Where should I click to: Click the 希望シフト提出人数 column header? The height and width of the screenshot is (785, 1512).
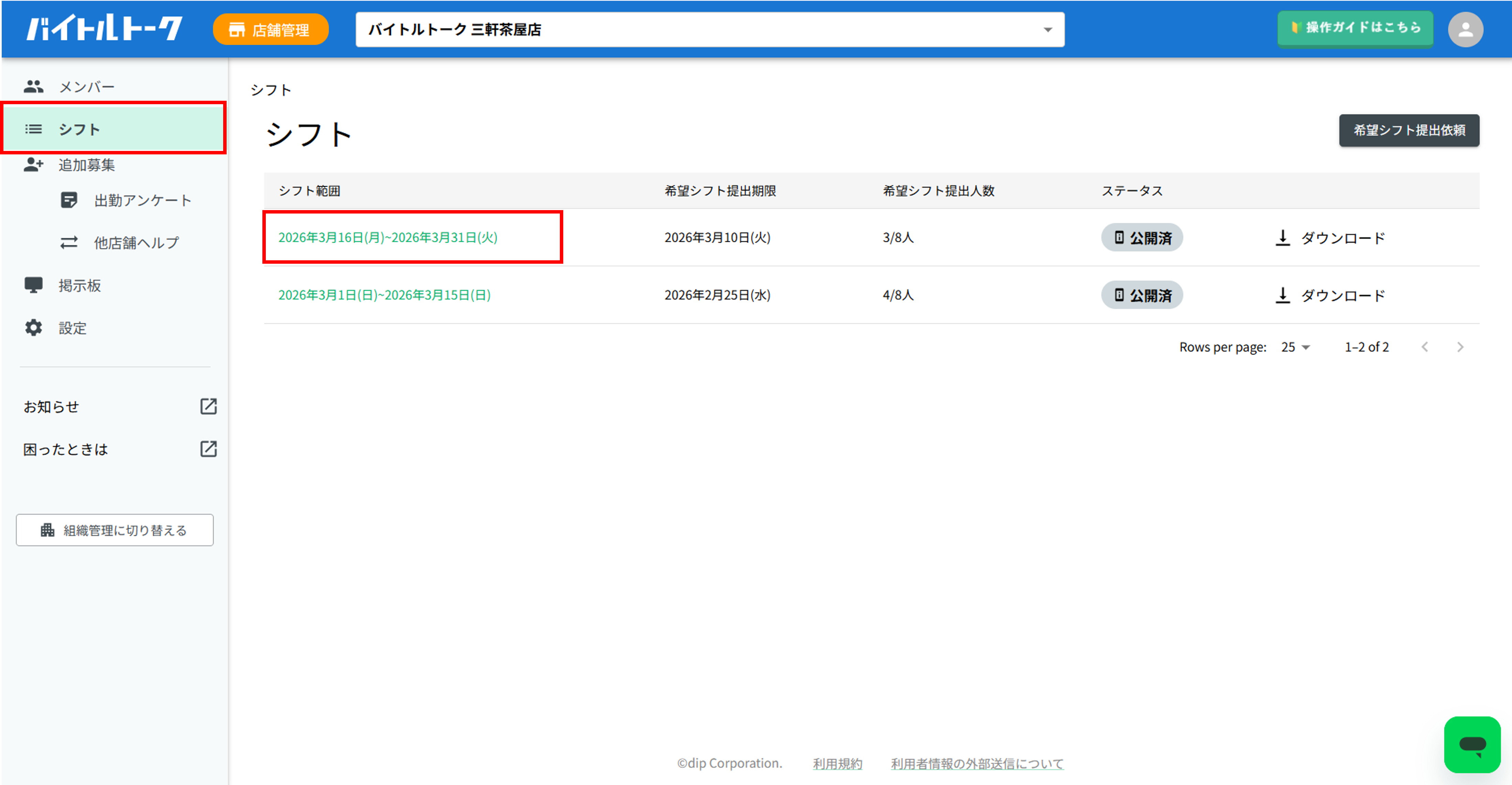938,191
